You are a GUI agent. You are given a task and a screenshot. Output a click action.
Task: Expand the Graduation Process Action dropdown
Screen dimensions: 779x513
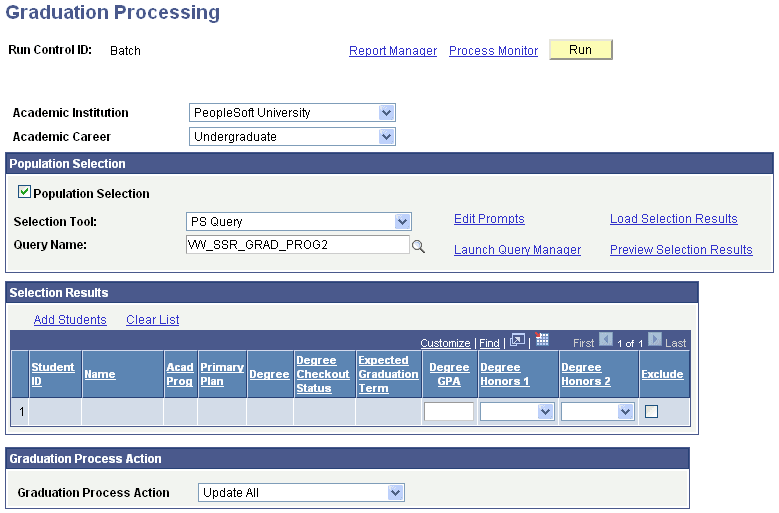click(x=301, y=493)
